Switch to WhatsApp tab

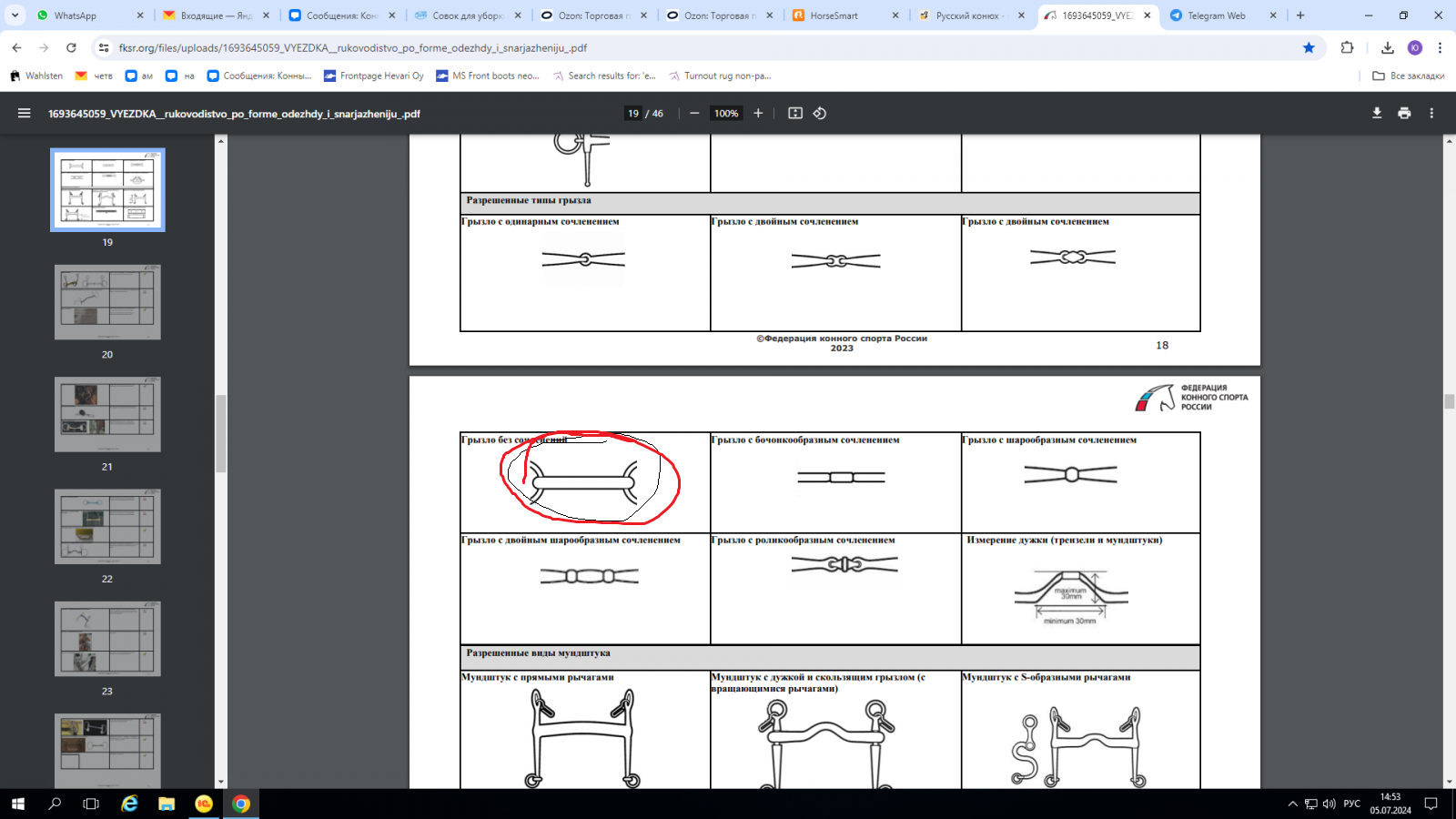point(89,15)
